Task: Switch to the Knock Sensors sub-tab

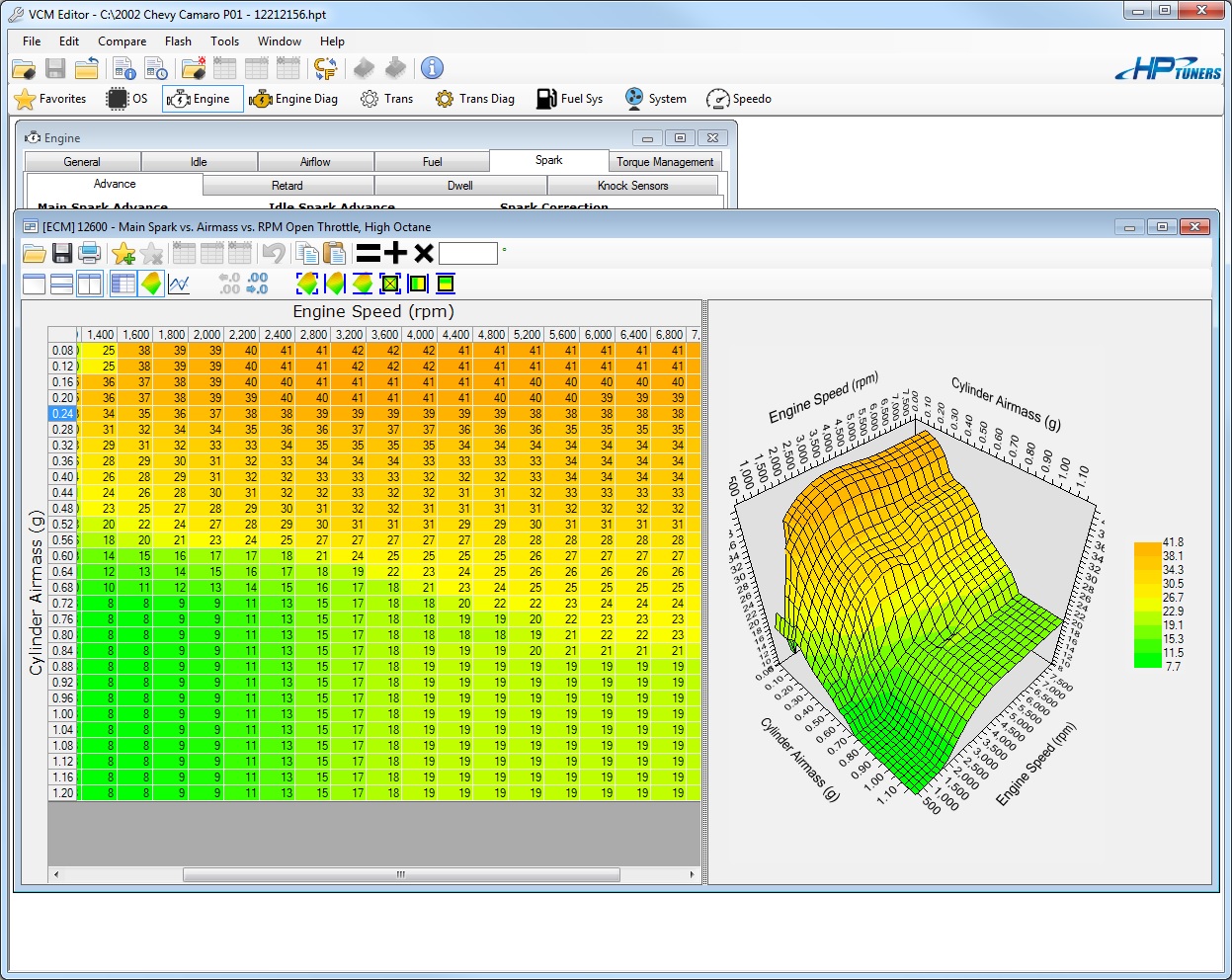Action: coord(633,186)
